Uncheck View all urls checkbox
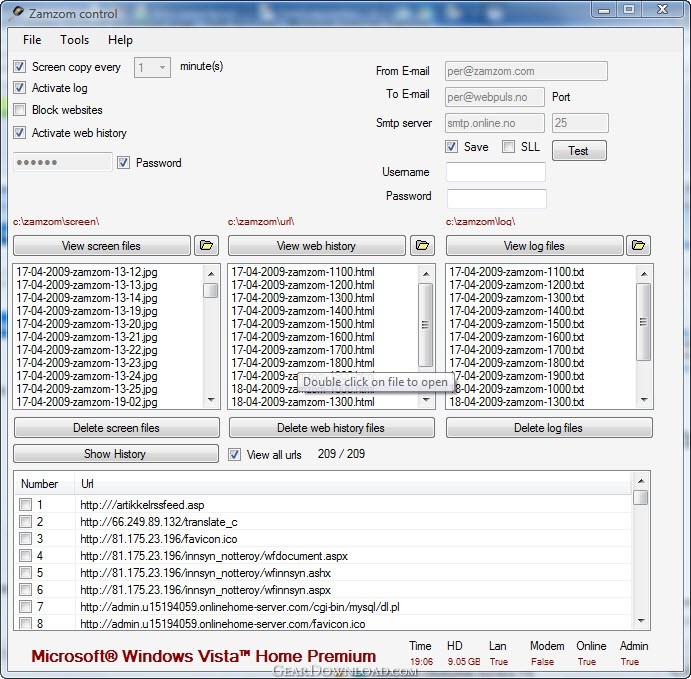The width and height of the screenshot is (691, 679). (234, 454)
